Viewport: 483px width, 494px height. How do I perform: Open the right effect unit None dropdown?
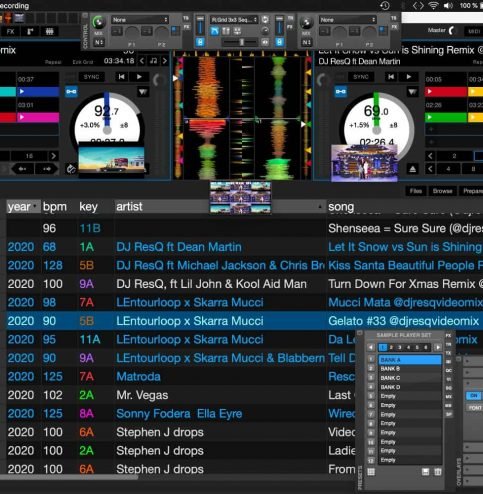pos(348,20)
